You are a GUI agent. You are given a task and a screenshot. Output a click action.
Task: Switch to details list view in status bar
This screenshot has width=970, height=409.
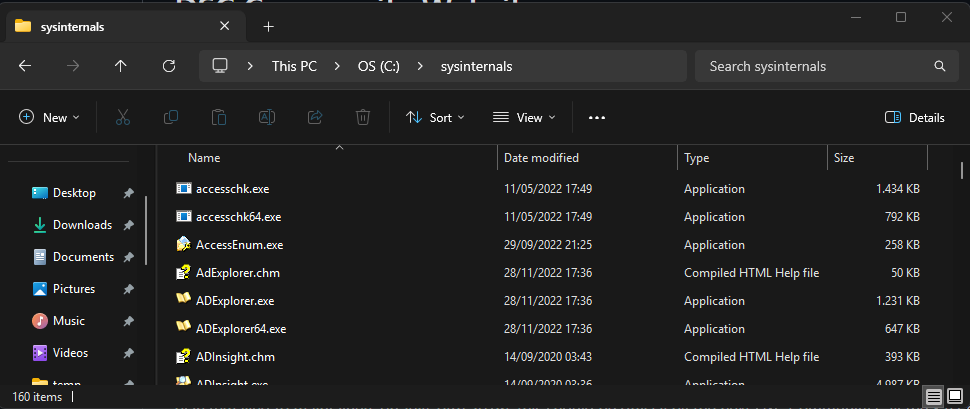click(x=934, y=395)
